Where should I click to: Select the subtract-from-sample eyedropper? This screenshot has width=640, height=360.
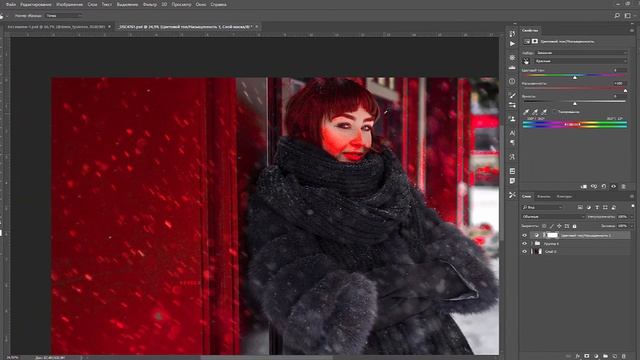(x=544, y=111)
